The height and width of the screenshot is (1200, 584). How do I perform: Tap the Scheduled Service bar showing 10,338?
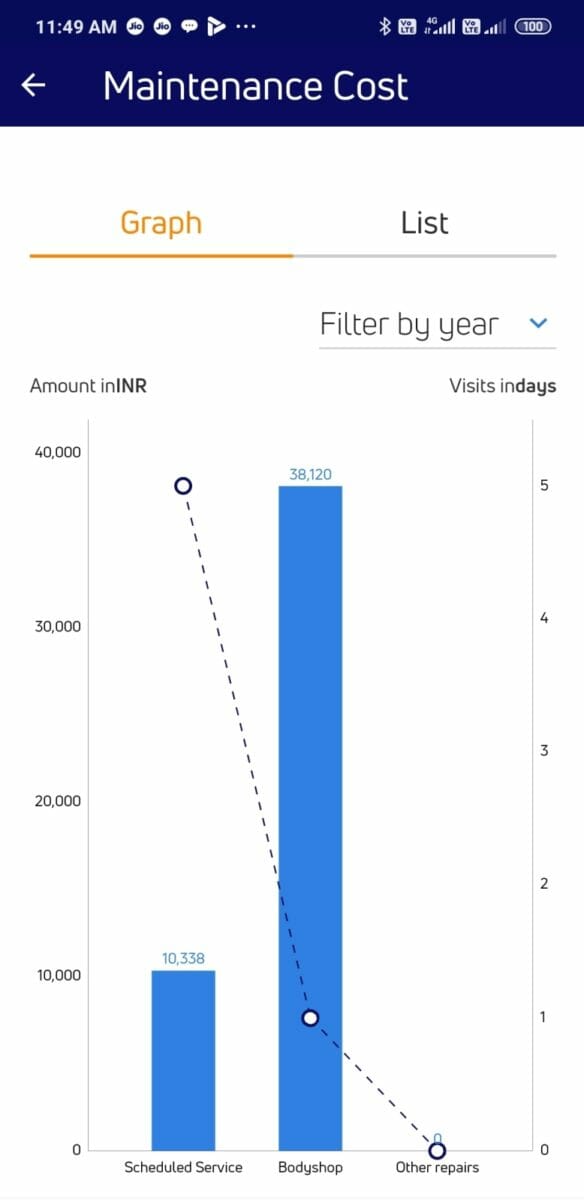(x=183, y=1060)
